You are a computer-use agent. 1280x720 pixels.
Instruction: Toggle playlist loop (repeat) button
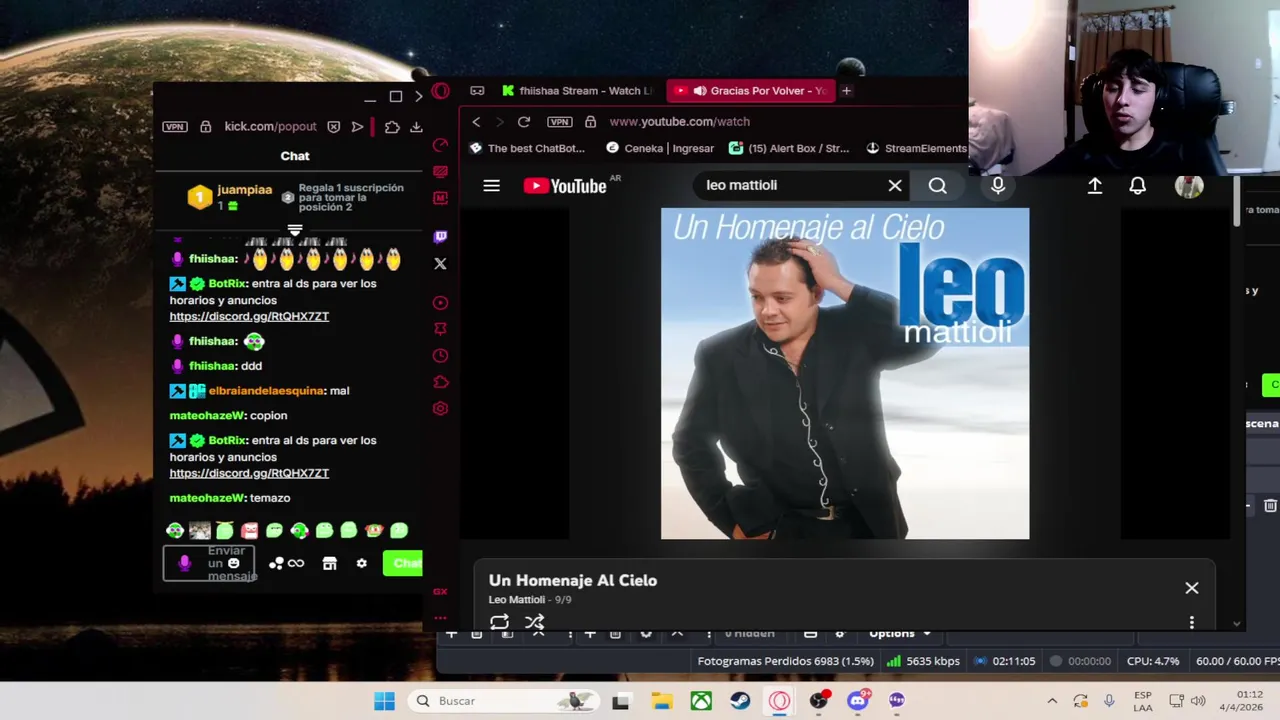(499, 622)
